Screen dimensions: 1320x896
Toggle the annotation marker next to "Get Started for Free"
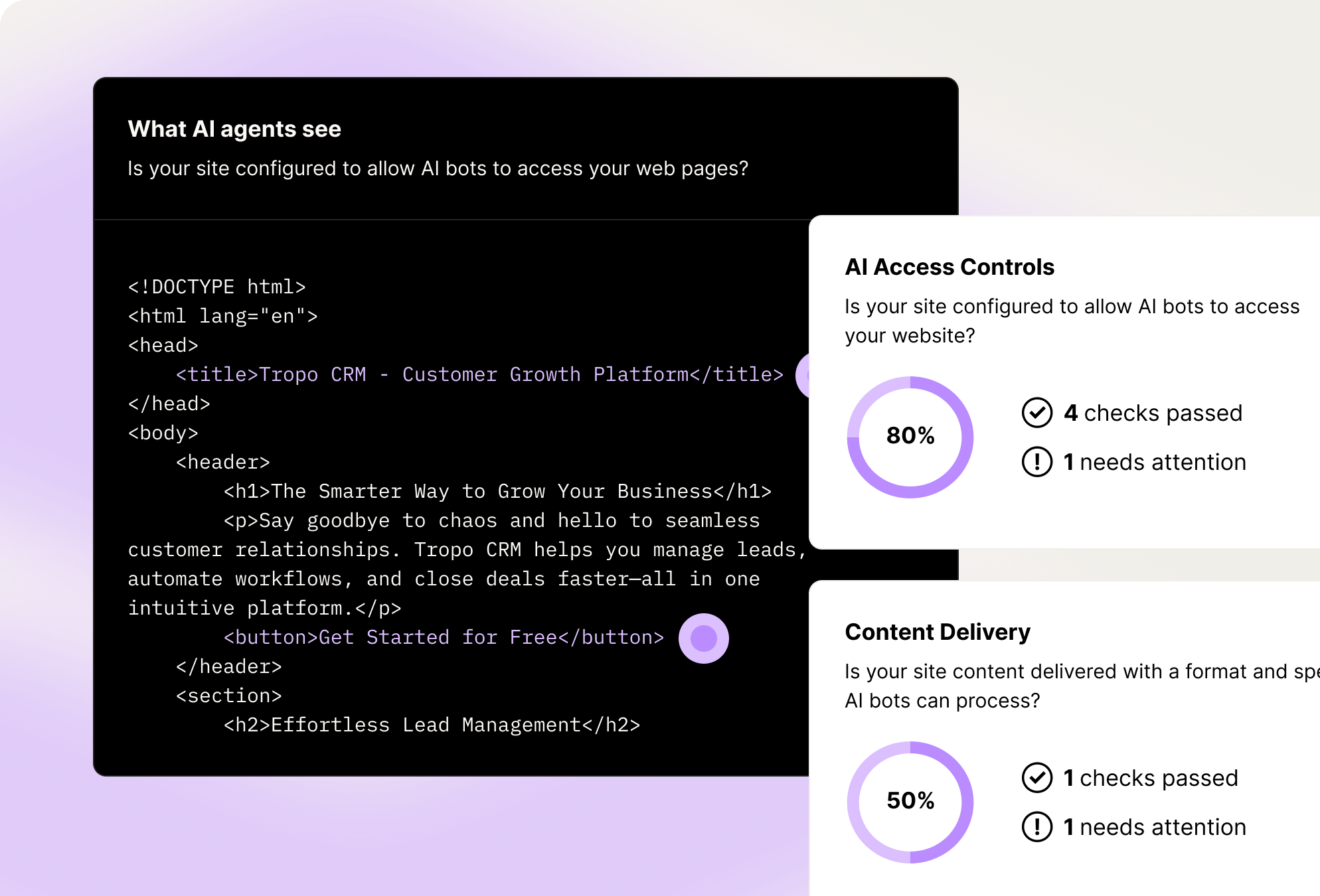click(x=703, y=638)
